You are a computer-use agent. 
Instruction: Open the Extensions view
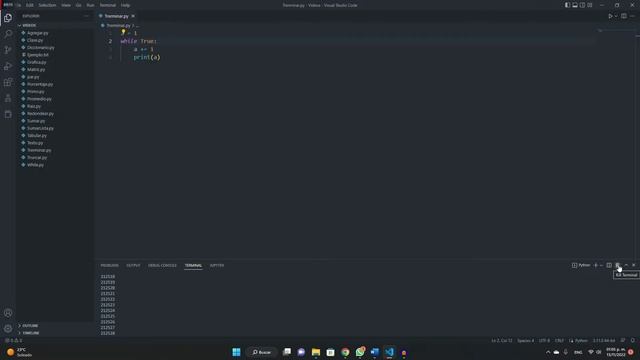[8, 82]
